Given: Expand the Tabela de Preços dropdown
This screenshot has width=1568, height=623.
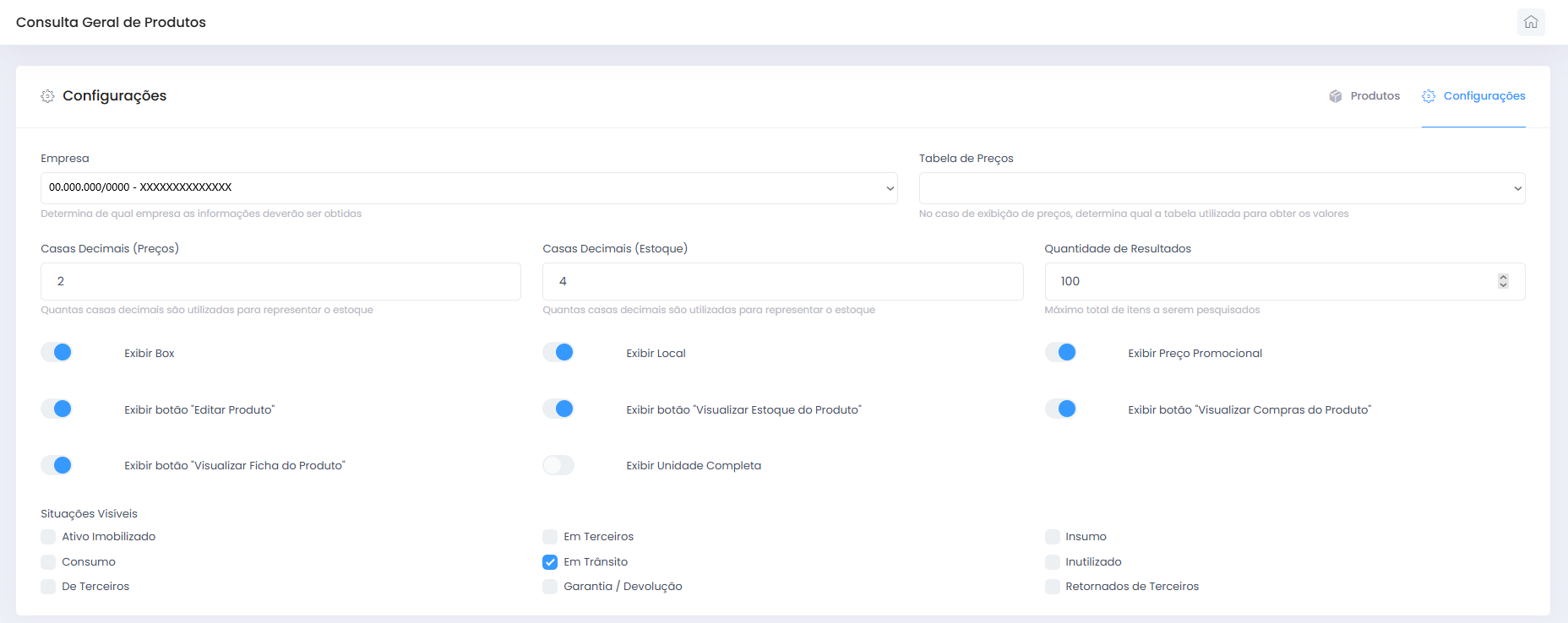Looking at the screenshot, I should tap(1222, 188).
